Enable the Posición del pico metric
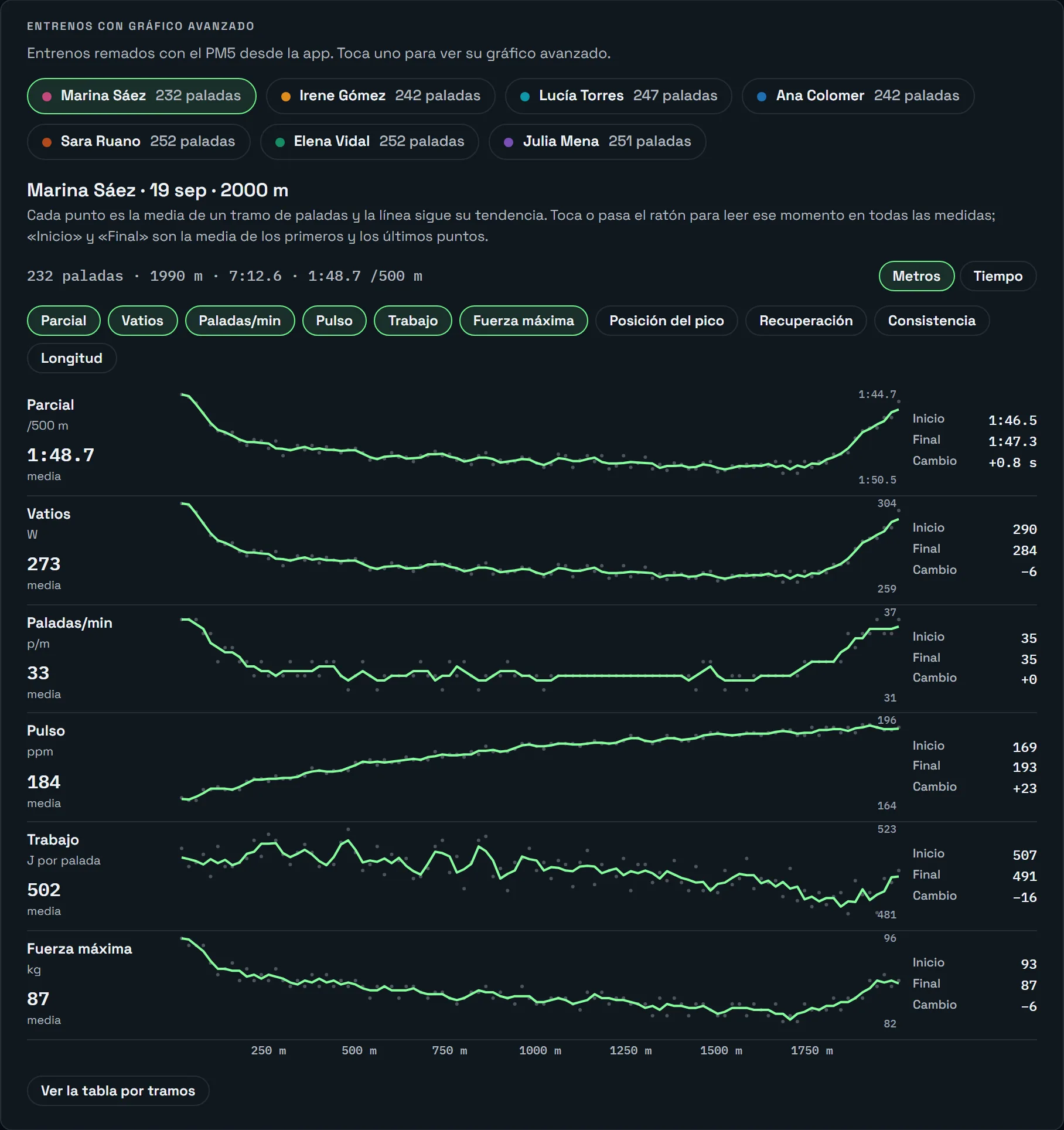This screenshot has width=1064, height=1130. click(x=666, y=321)
